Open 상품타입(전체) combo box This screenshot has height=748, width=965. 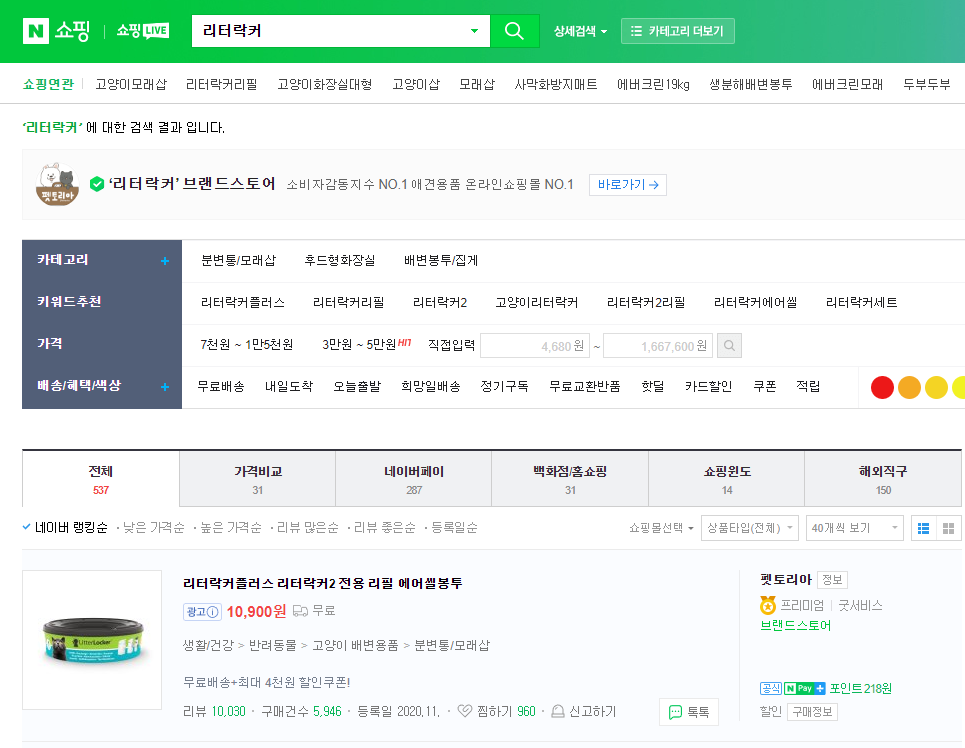tap(750, 528)
